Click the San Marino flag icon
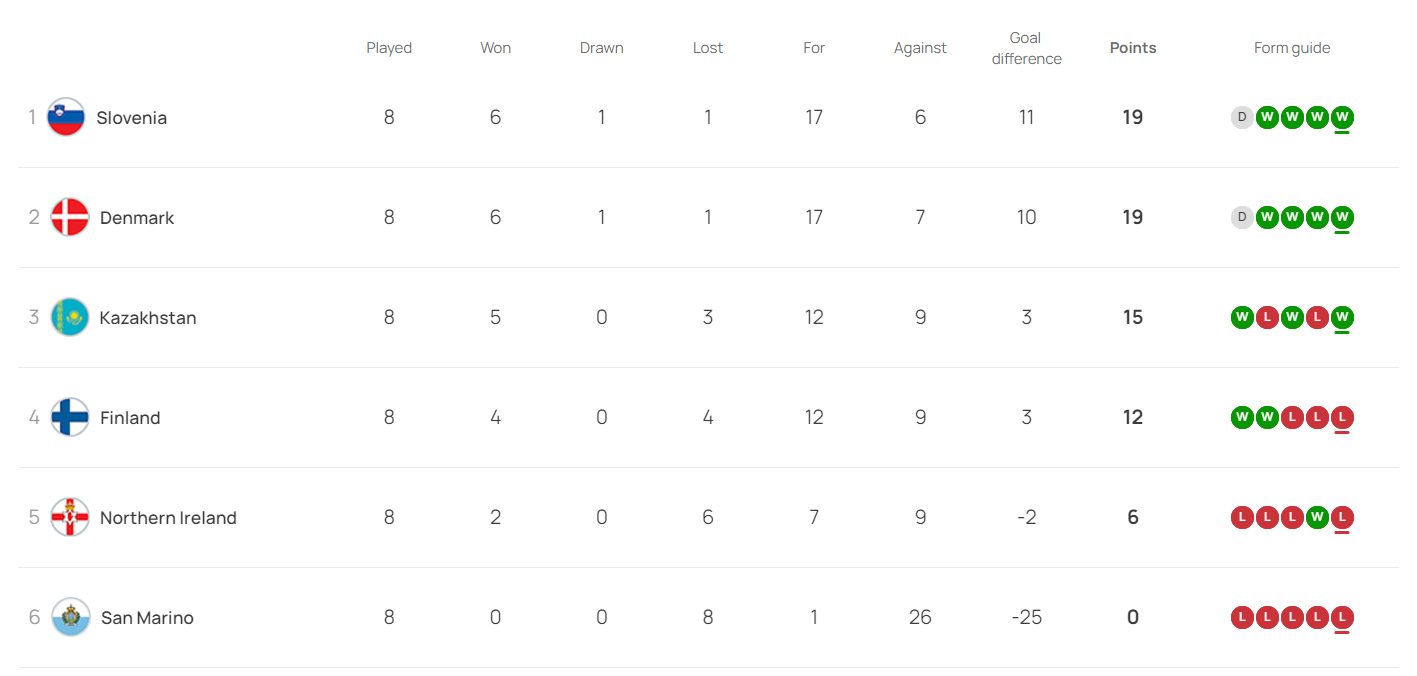The image size is (1417, 676). (x=70, y=617)
